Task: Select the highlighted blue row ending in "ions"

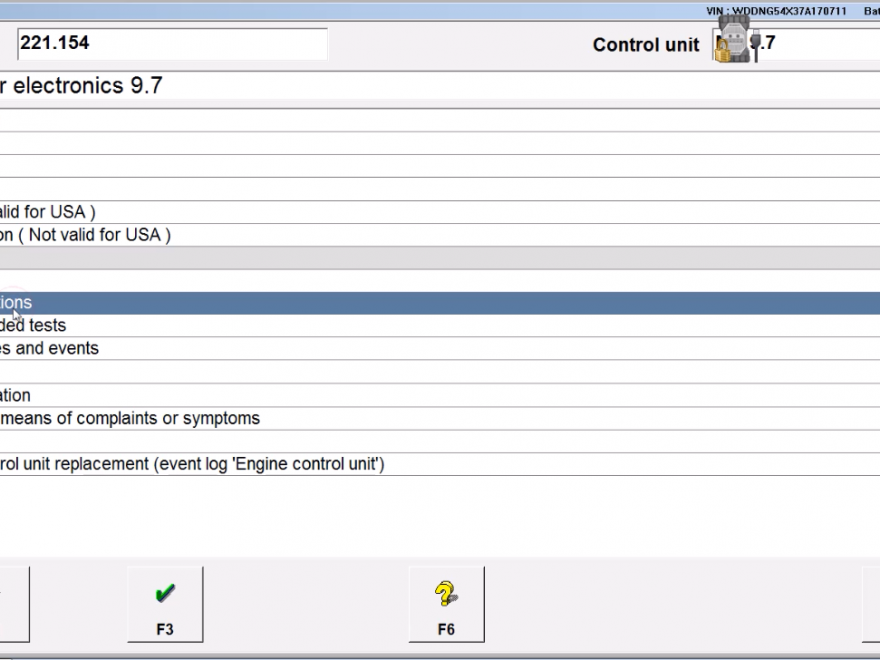Action: coord(440,303)
